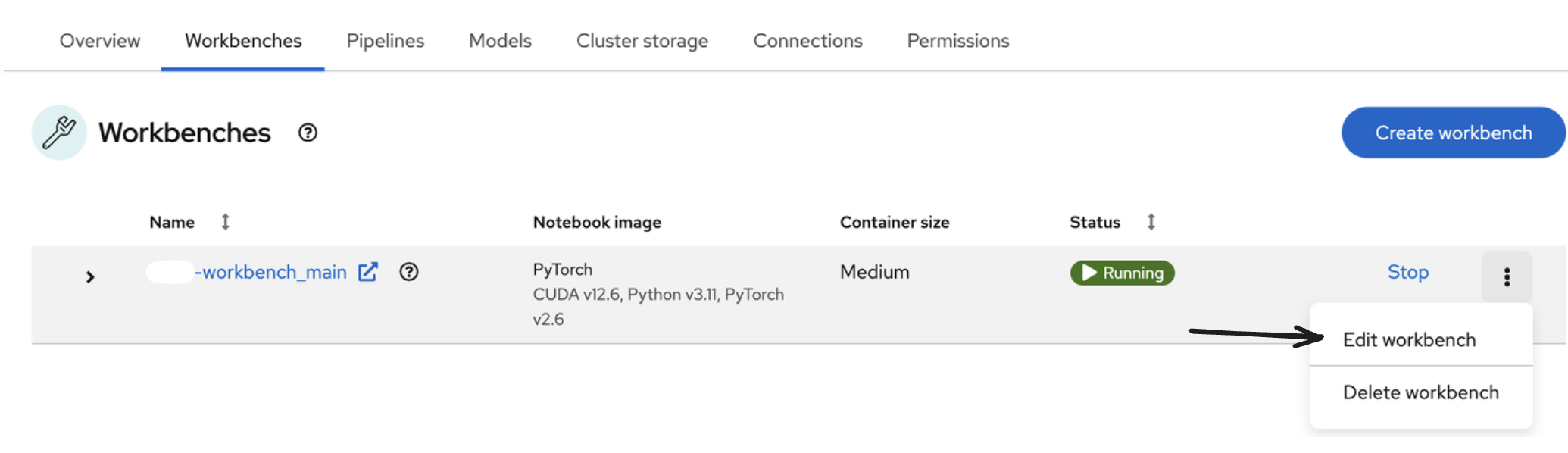Image resolution: width=1568 pixels, height=453 pixels.
Task: Switch to the Pipelines tab
Action: (385, 41)
